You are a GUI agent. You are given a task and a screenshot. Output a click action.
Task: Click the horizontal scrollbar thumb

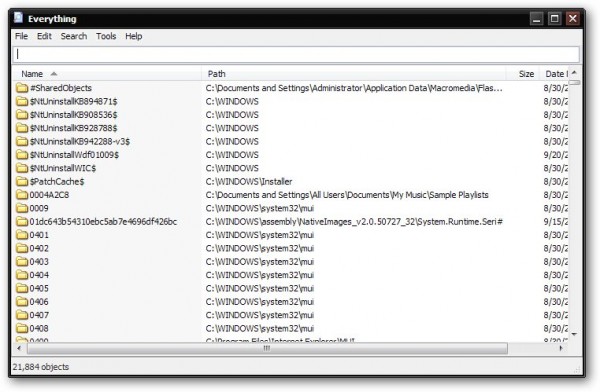click(x=267, y=348)
